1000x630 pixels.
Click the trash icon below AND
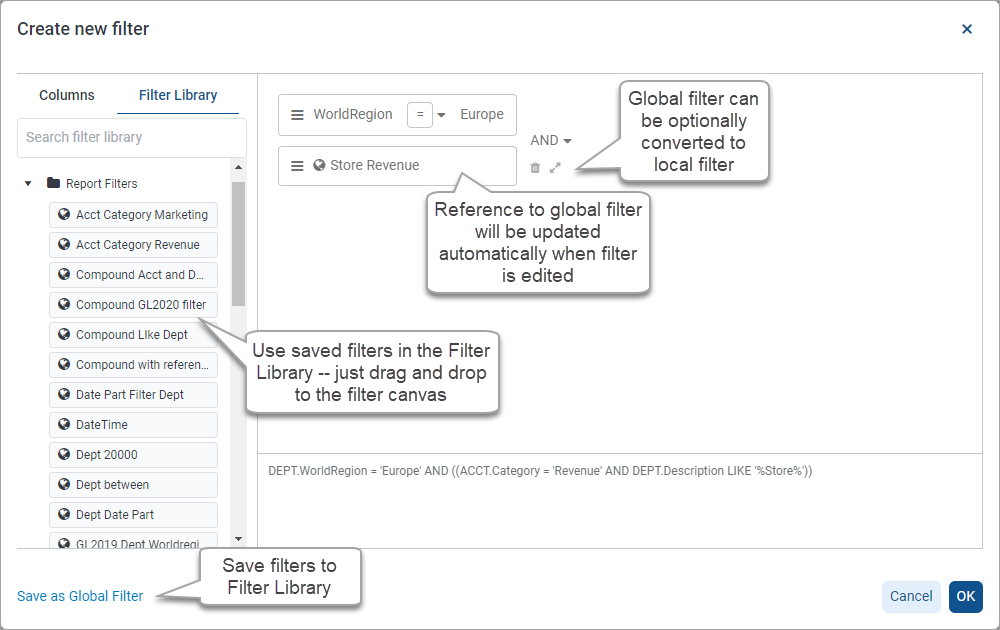[535, 168]
